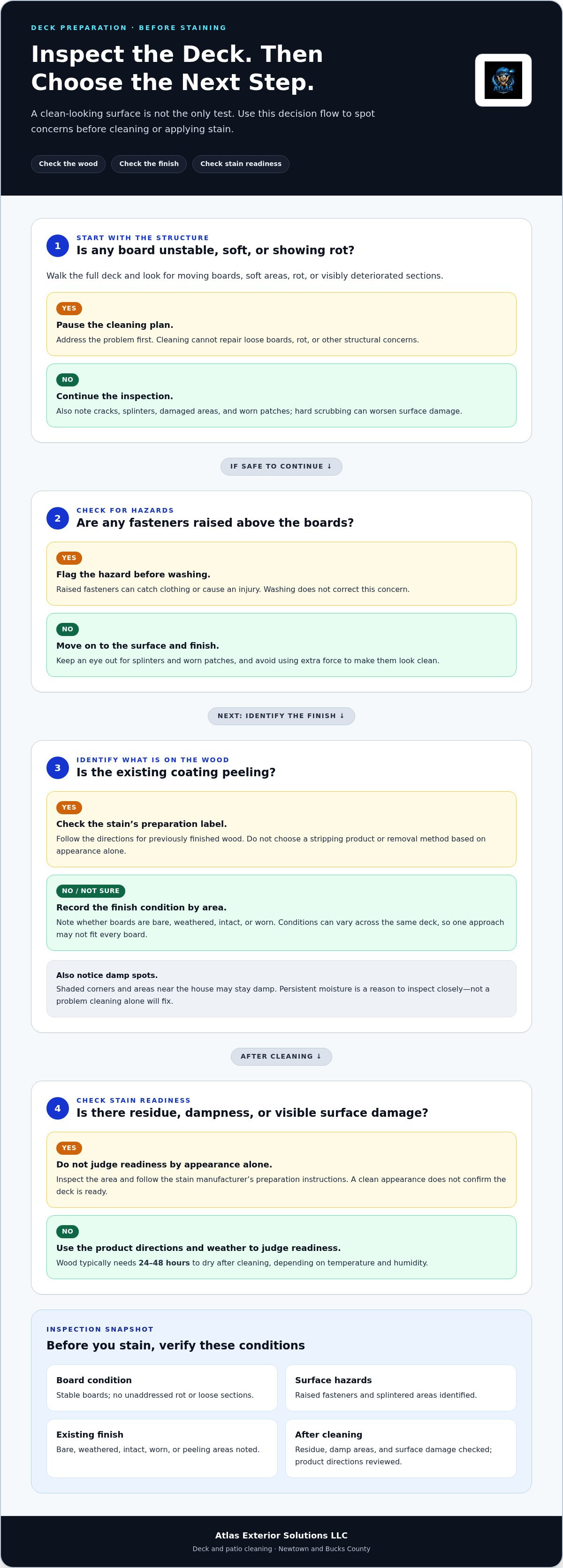Click the NO badge under raised fasteners question

pos(68,629)
